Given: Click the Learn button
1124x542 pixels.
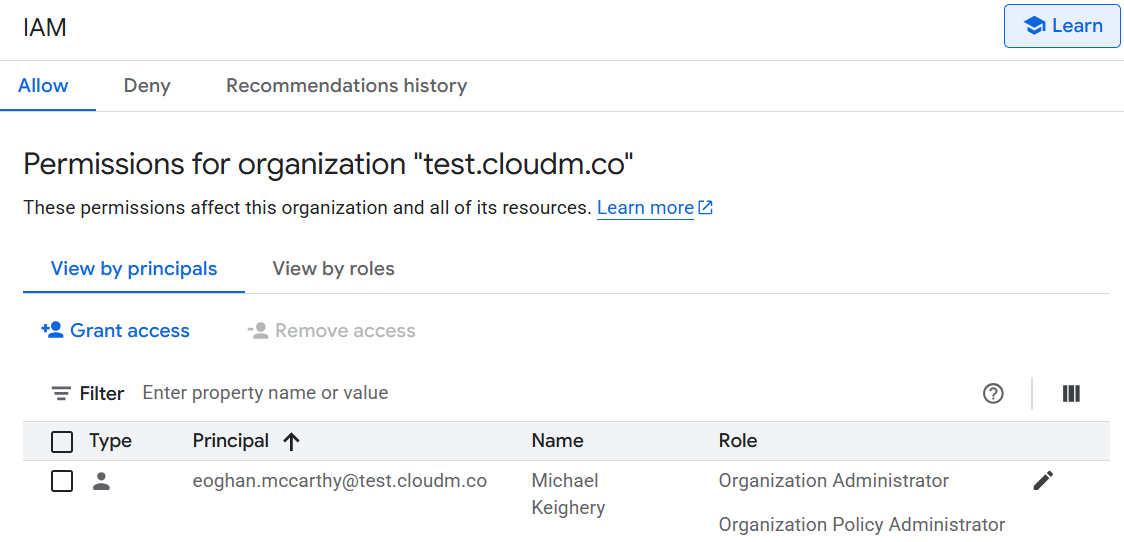Looking at the screenshot, I should pyautogui.click(x=1062, y=26).
